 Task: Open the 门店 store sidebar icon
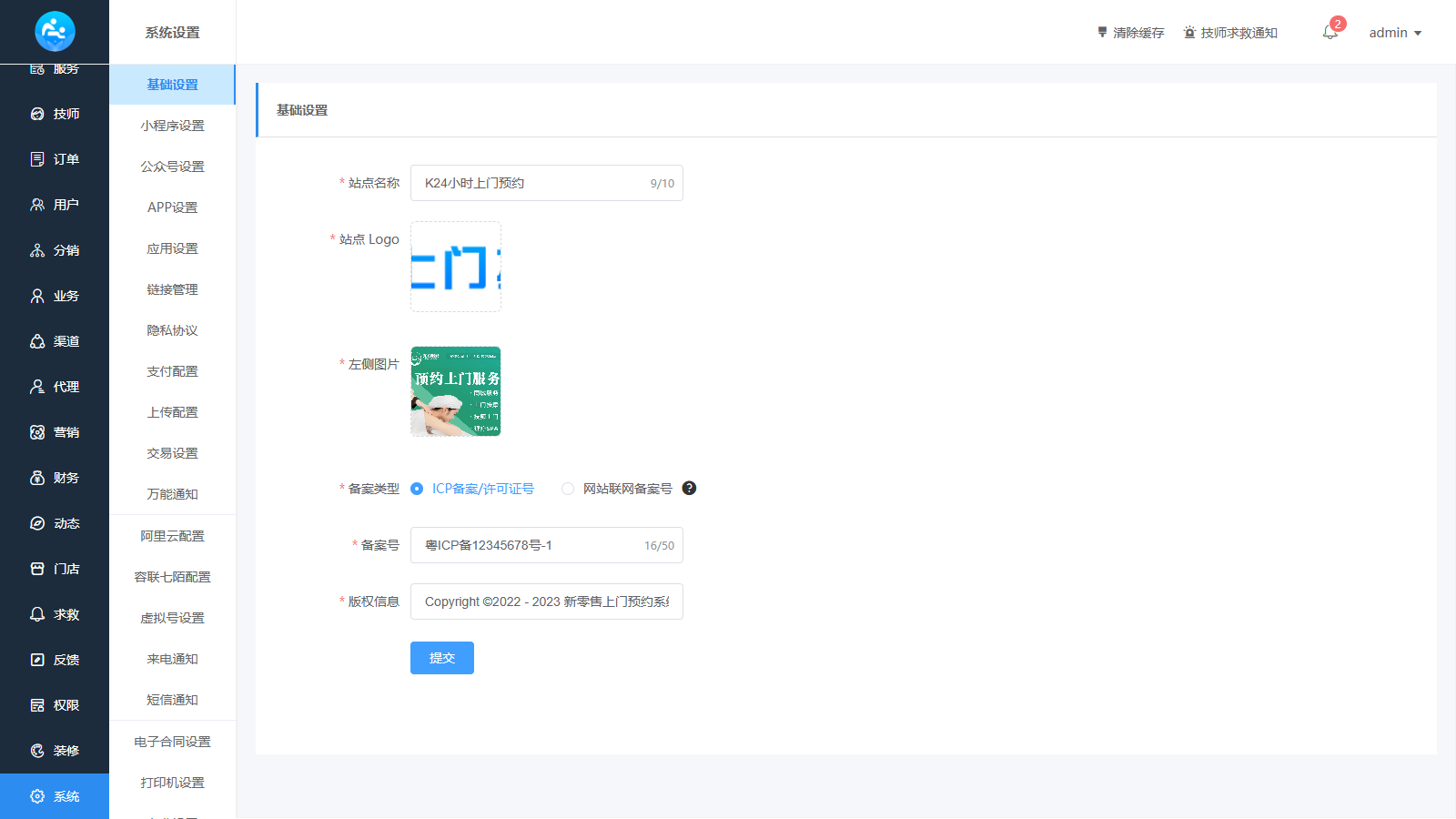[37, 569]
